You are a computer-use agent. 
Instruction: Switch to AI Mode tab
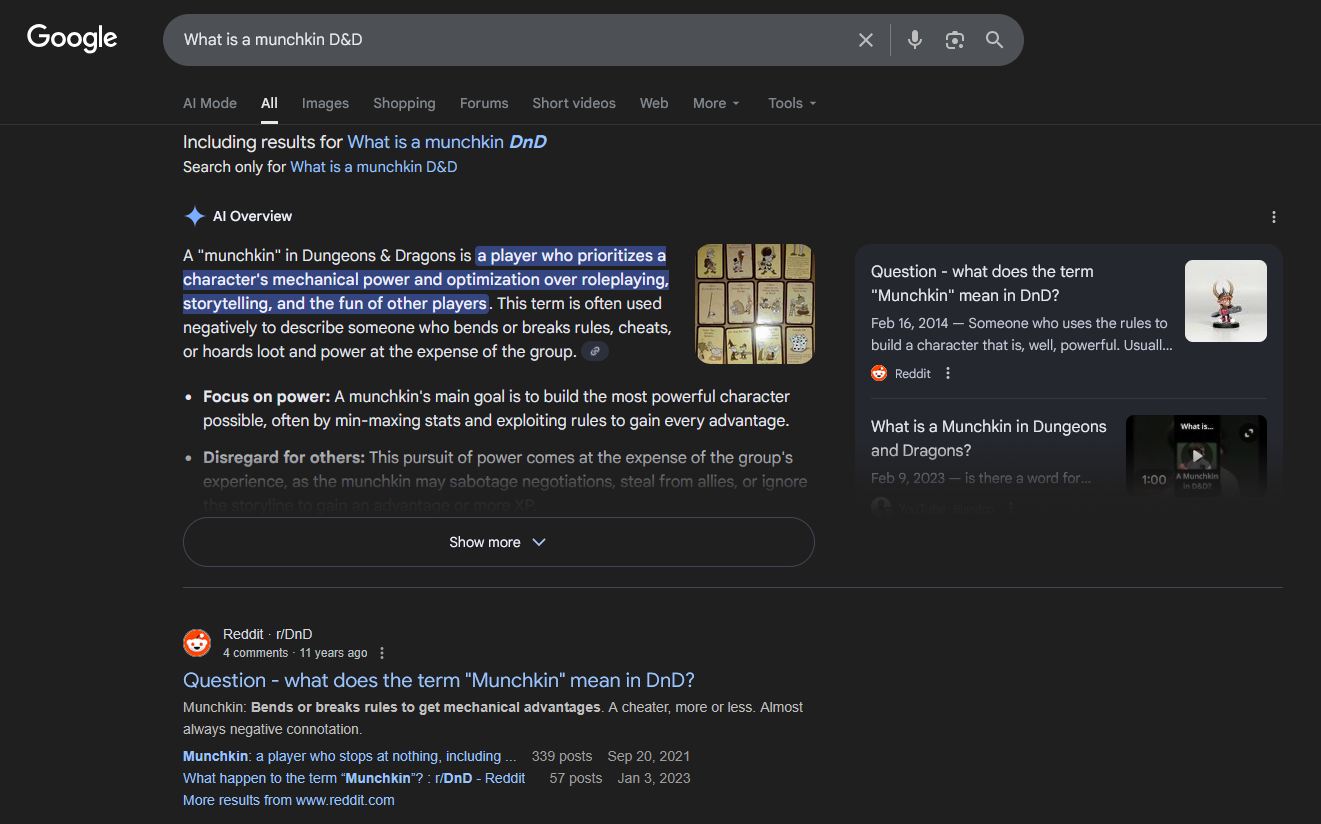pos(210,103)
